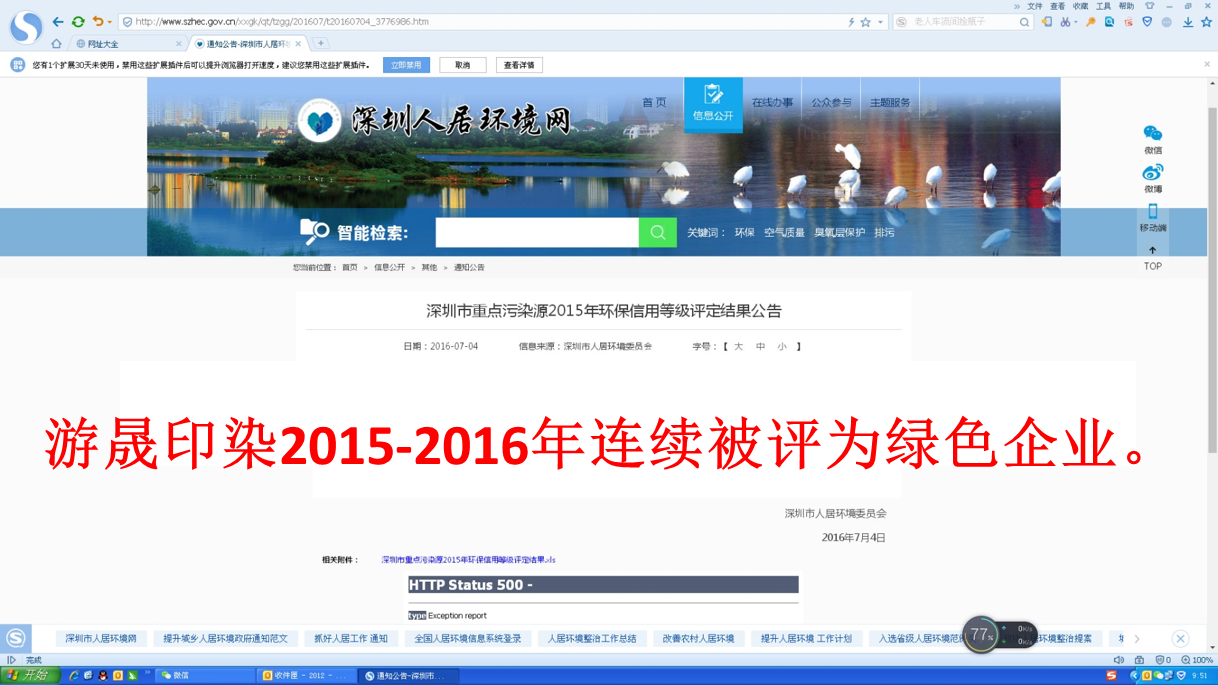Image resolution: width=1218 pixels, height=685 pixels.
Task: Open the 帮助 menu
Action: point(1126,6)
